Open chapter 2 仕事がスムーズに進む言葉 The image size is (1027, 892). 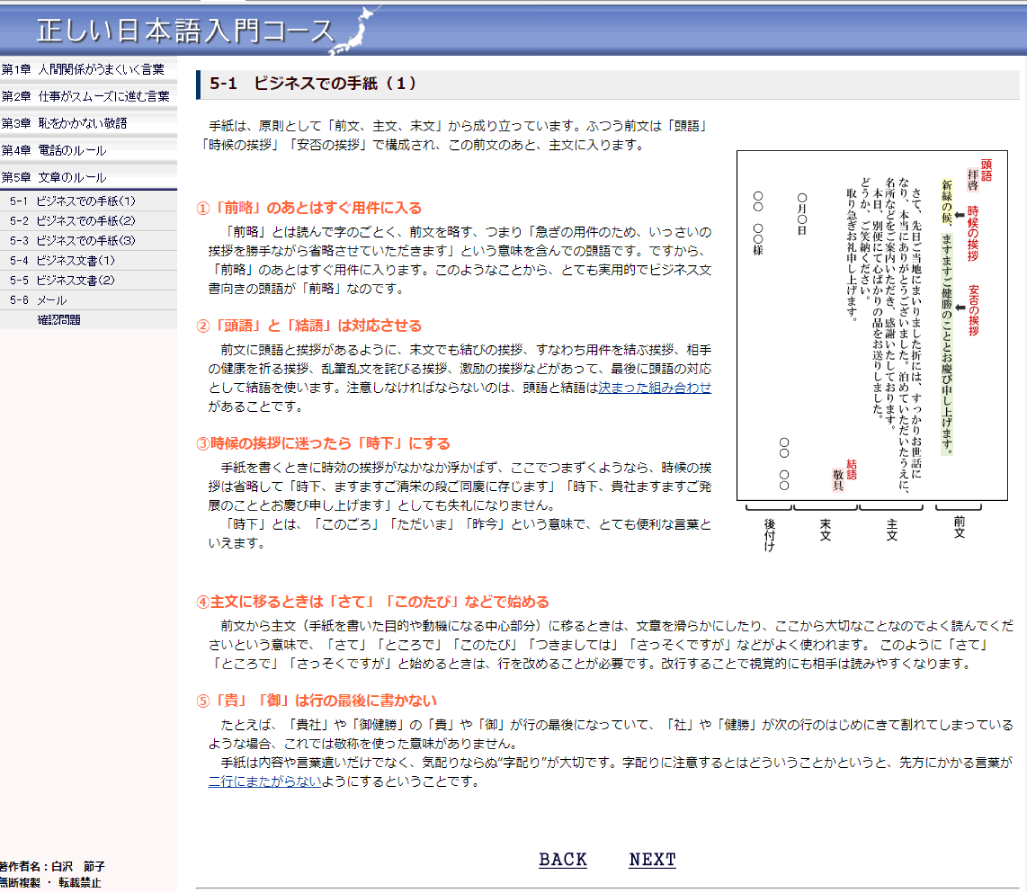86,96
